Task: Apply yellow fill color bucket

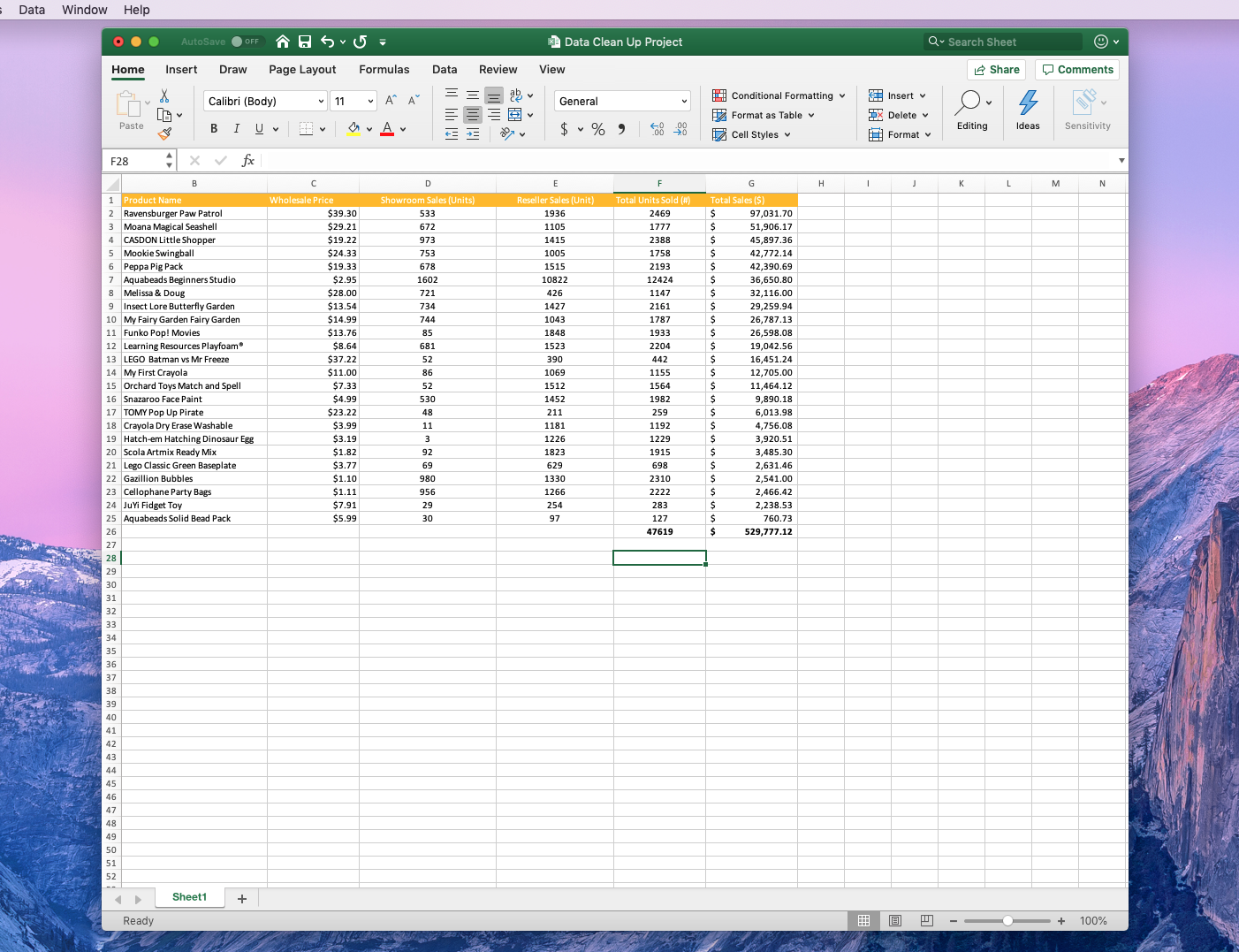Action: pyautogui.click(x=353, y=129)
